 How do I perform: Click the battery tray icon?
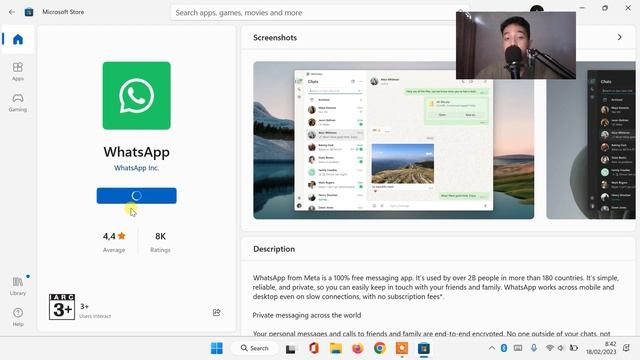574,348
